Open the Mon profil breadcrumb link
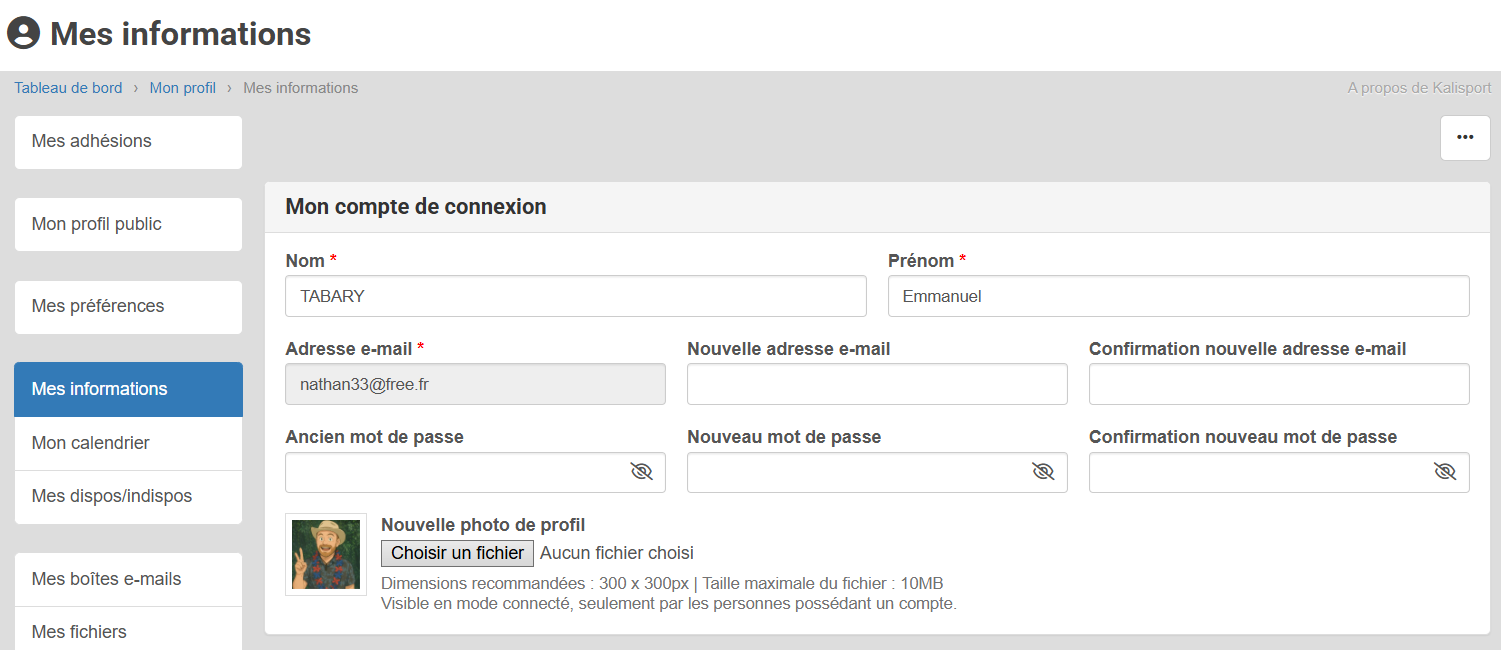Image resolution: width=1501 pixels, height=650 pixels. pyautogui.click(x=183, y=88)
